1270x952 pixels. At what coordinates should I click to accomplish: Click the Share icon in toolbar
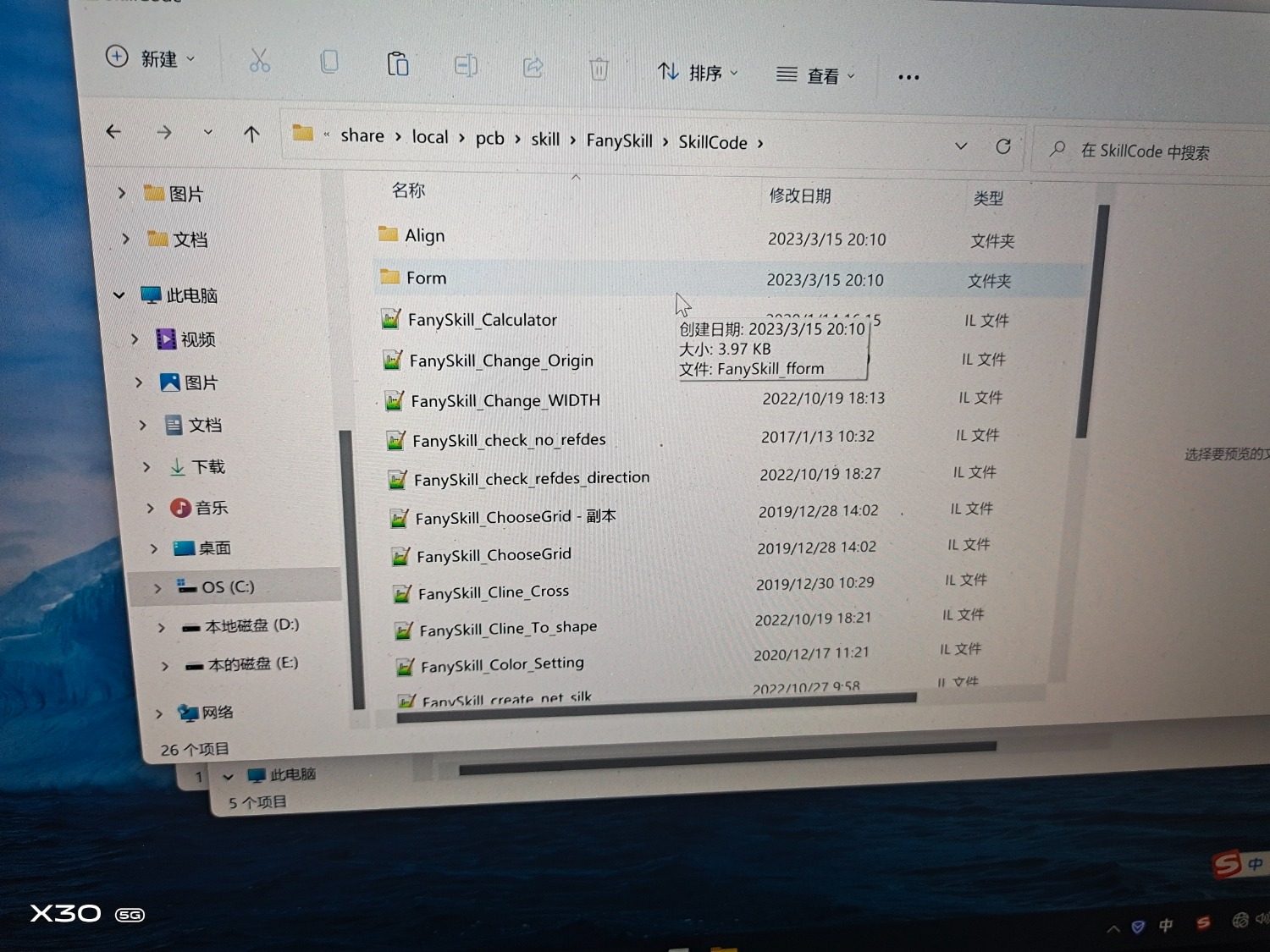point(533,67)
